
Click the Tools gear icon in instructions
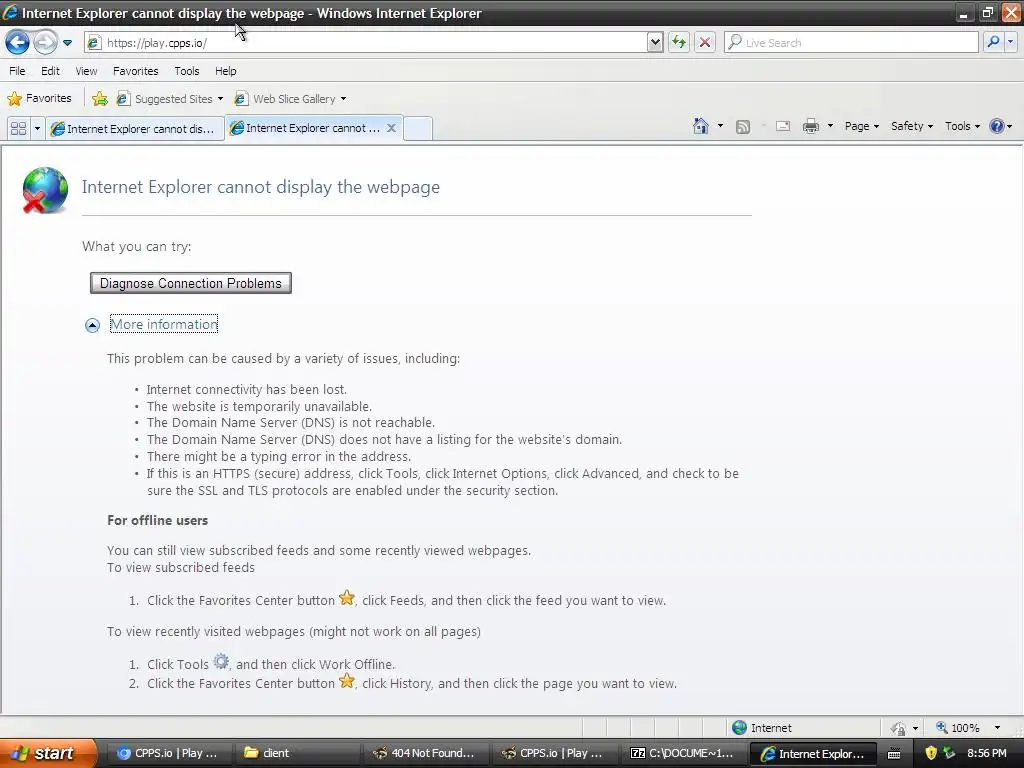(x=221, y=662)
